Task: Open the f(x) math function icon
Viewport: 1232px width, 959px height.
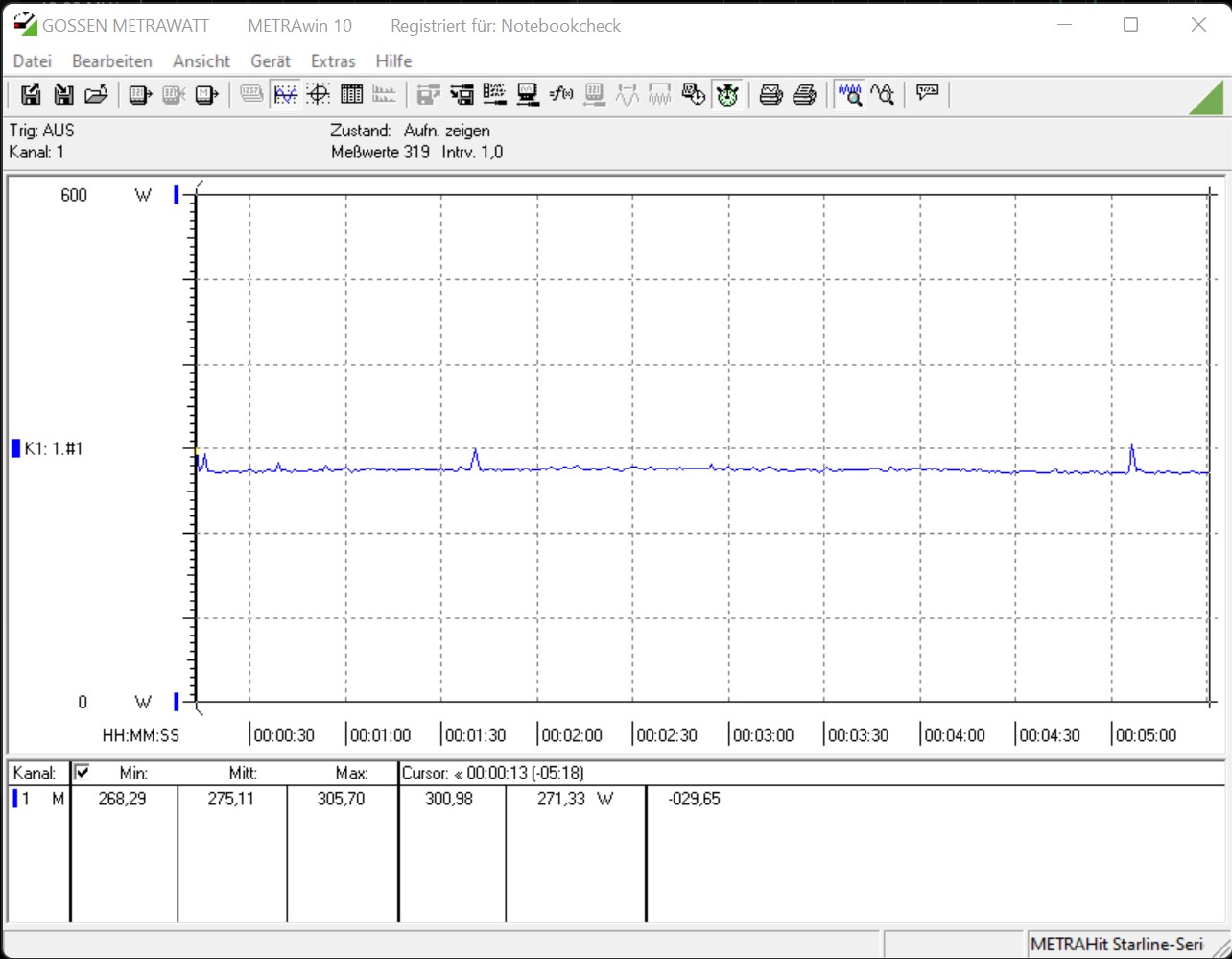Action: click(560, 94)
